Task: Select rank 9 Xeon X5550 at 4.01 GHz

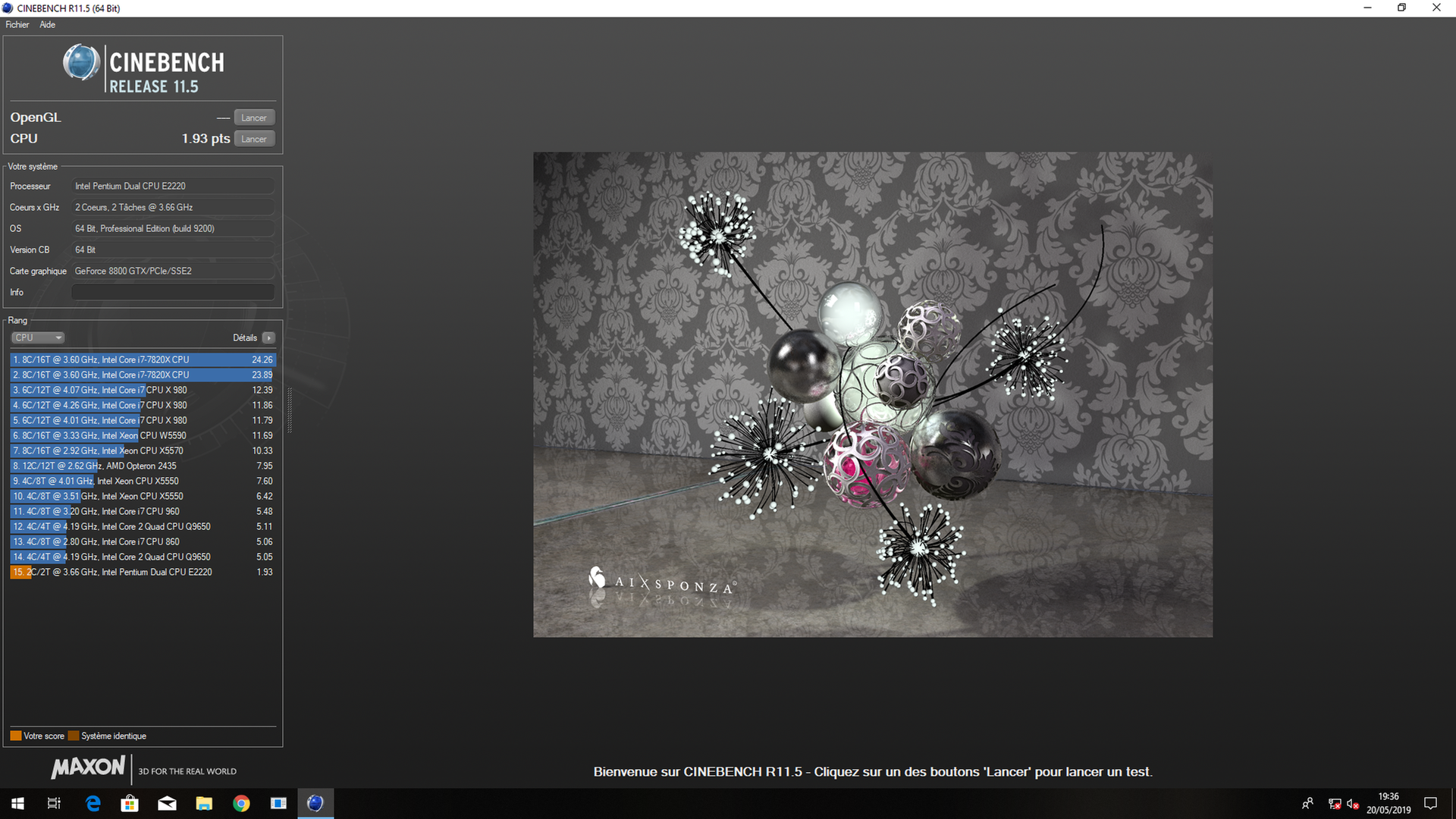Action: coord(143,481)
